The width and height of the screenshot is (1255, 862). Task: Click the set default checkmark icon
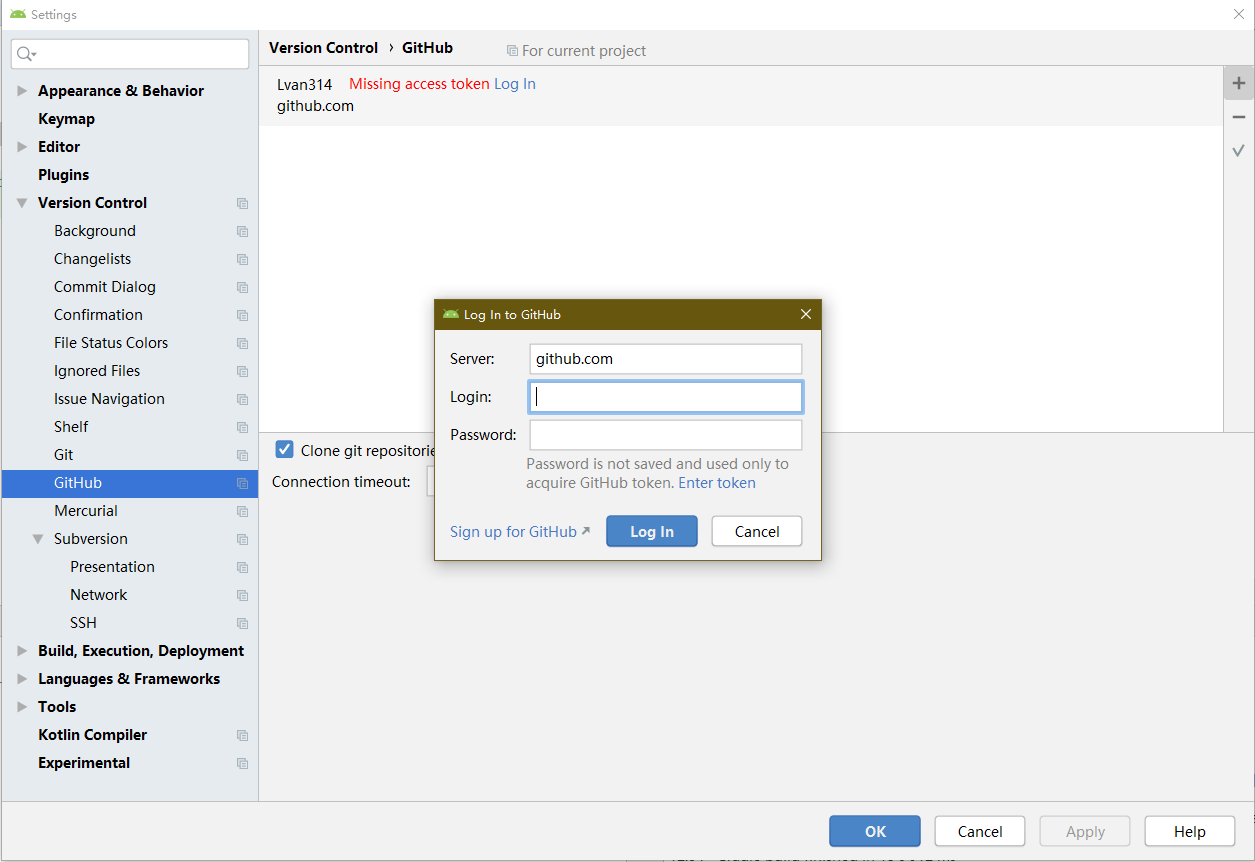pos(1238,150)
